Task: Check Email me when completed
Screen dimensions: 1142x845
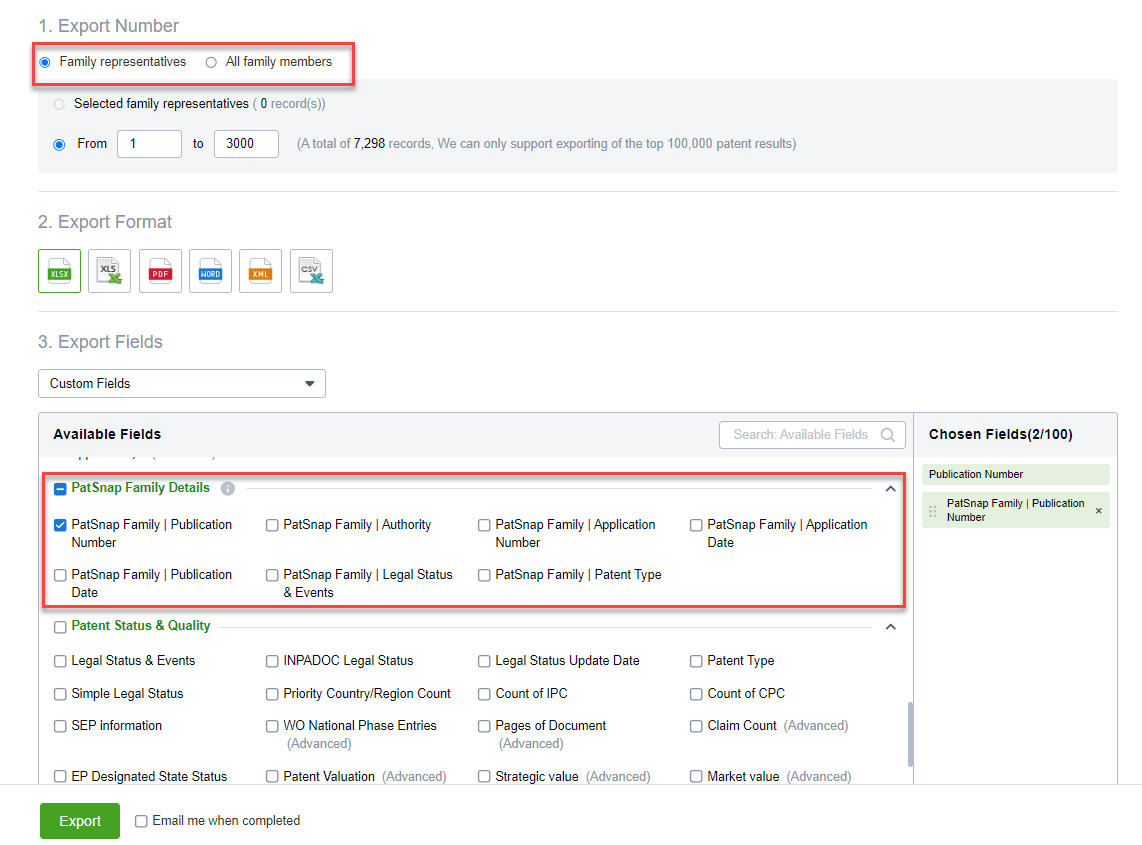Action: pyautogui.click(x=141, y=821)
